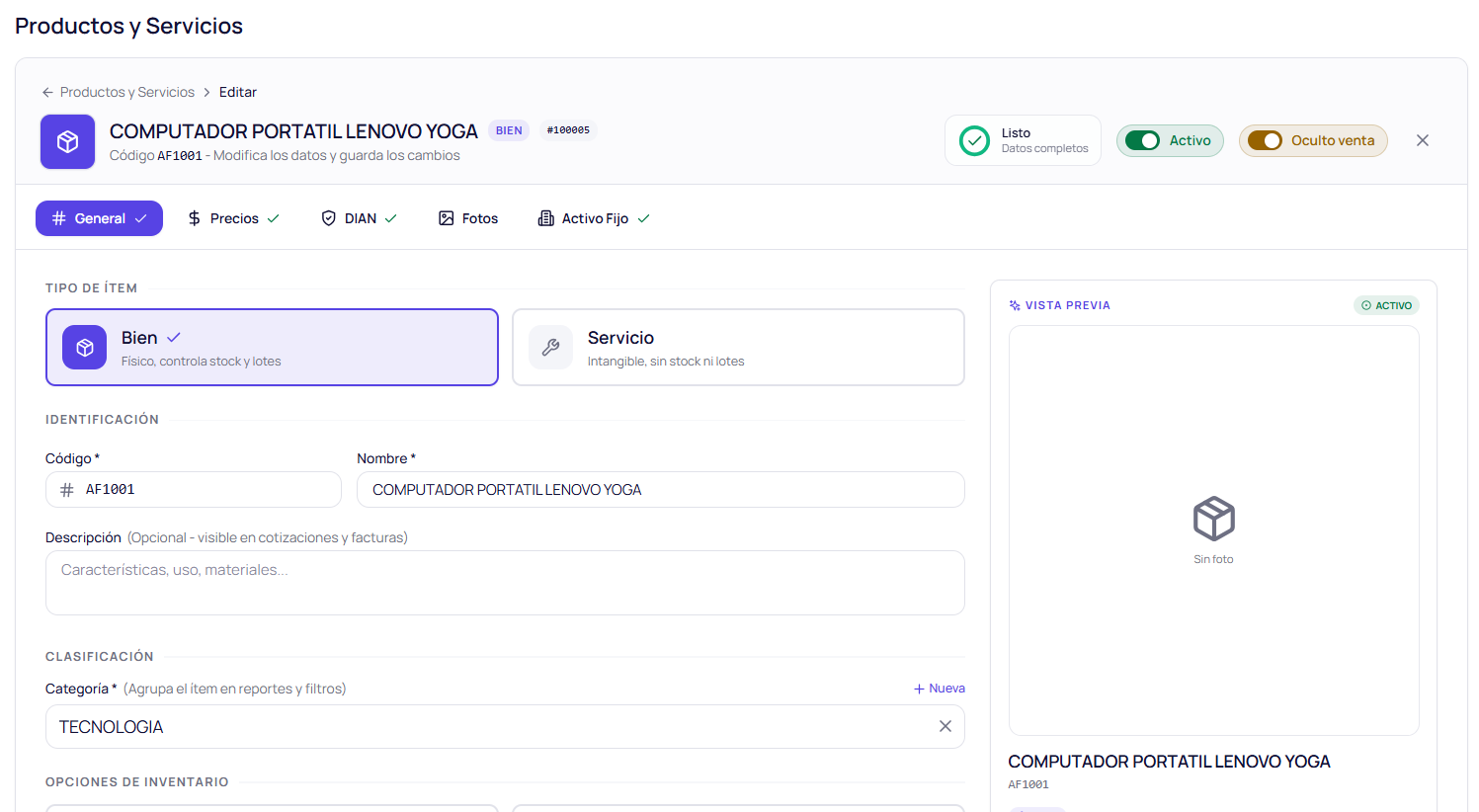The width and height of the screenshot is (1479, 812).
Task: Click the Código input field
Action: click(194, 490)
